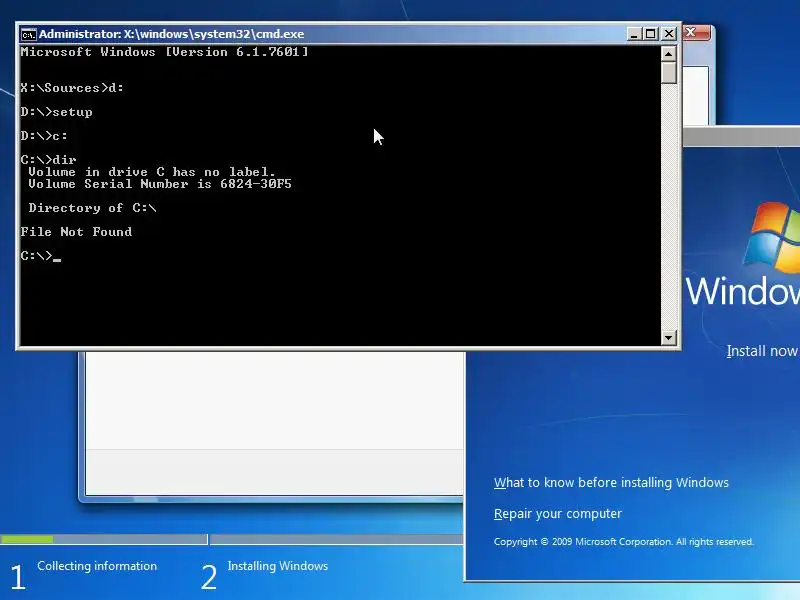
Task: Click the 'Microsoft Windows [Version 6.1.7601]' line
Action: click(x=164, y=52)
